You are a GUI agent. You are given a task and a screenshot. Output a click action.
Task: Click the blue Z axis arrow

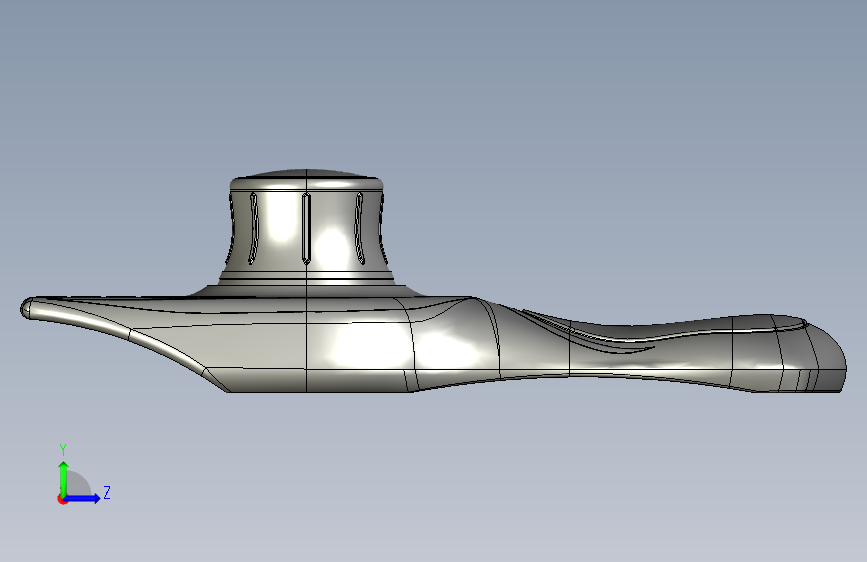[x=83, y=498]
